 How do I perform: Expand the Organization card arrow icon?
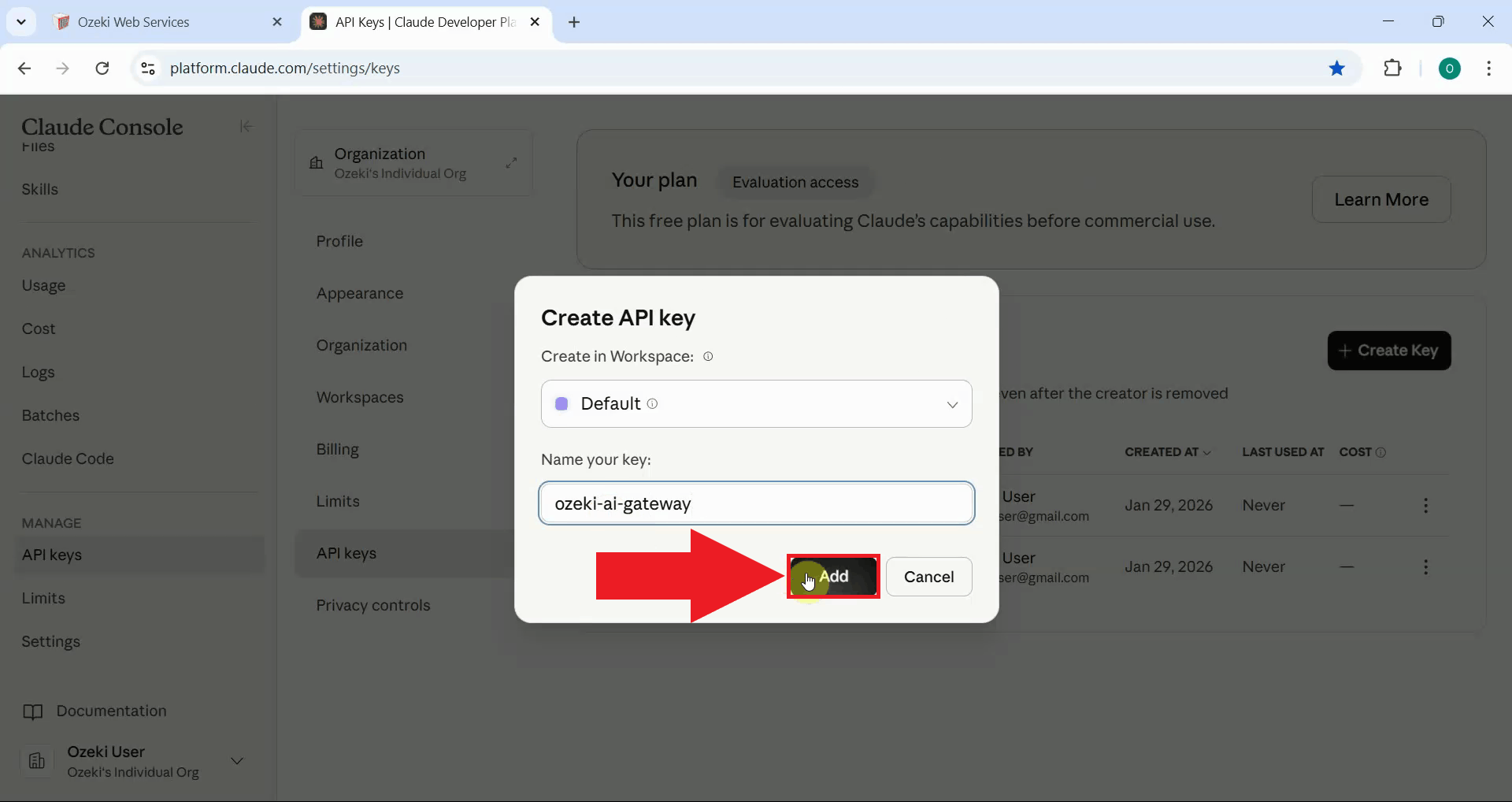(512, 162)
